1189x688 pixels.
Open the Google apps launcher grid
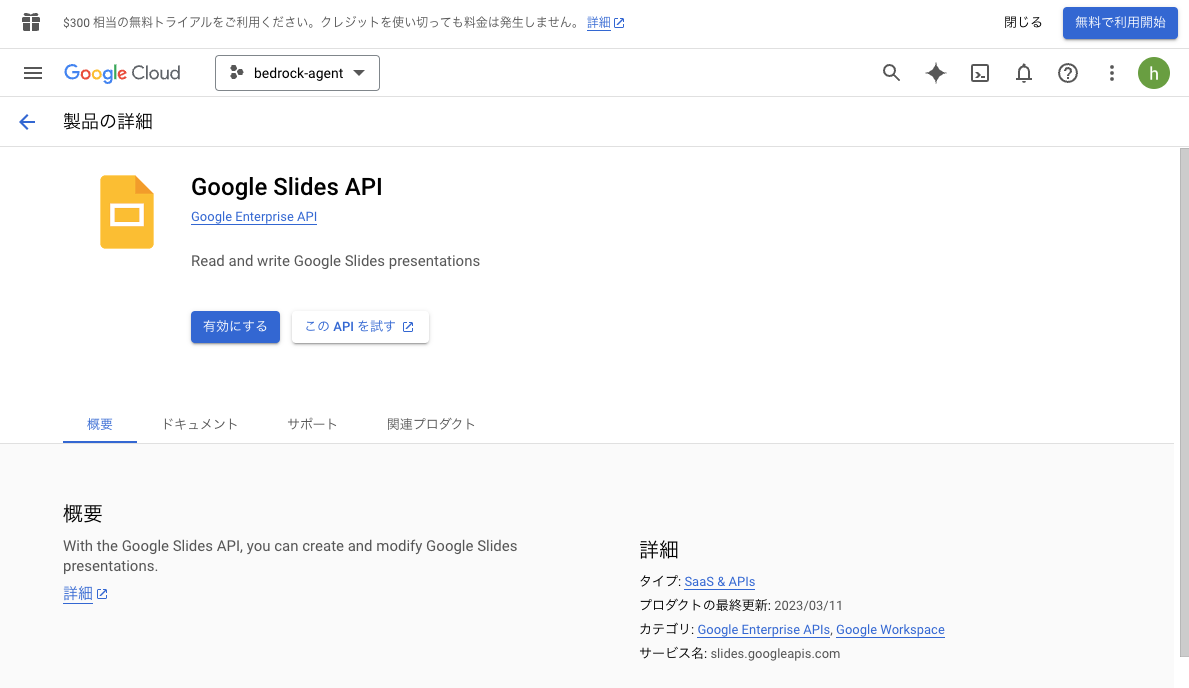[x=30, y=22]
